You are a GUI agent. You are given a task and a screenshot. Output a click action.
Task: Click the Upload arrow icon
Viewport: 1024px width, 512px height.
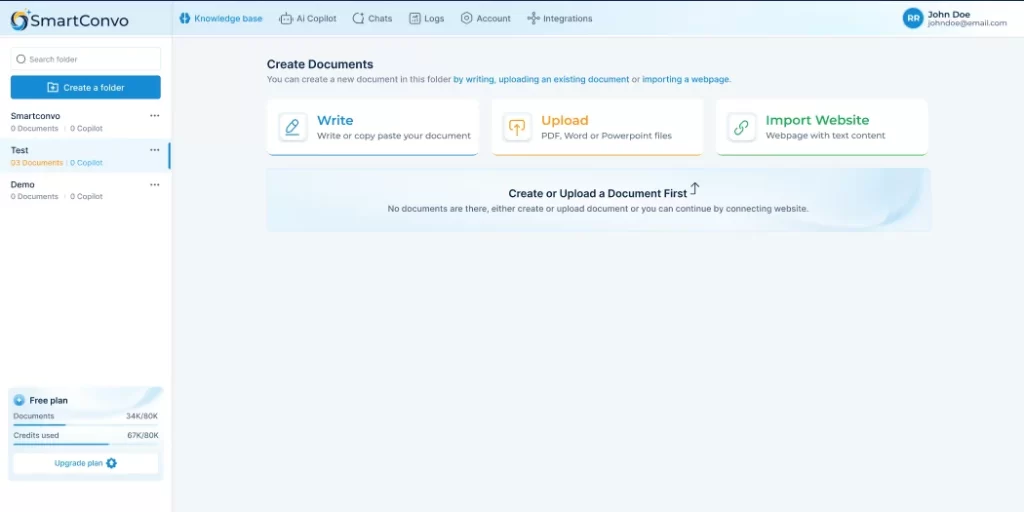(x=517, y=127)
